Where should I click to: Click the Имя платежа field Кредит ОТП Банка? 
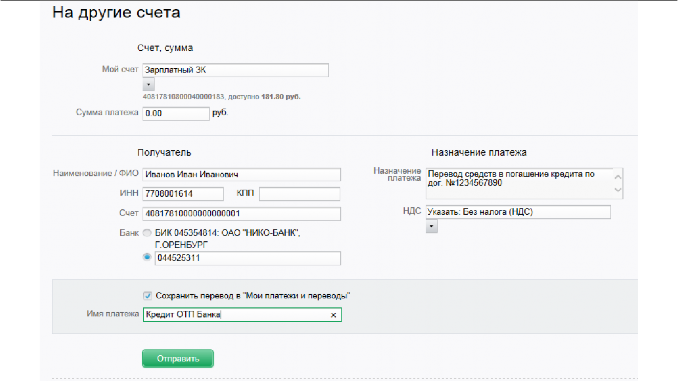242,314
